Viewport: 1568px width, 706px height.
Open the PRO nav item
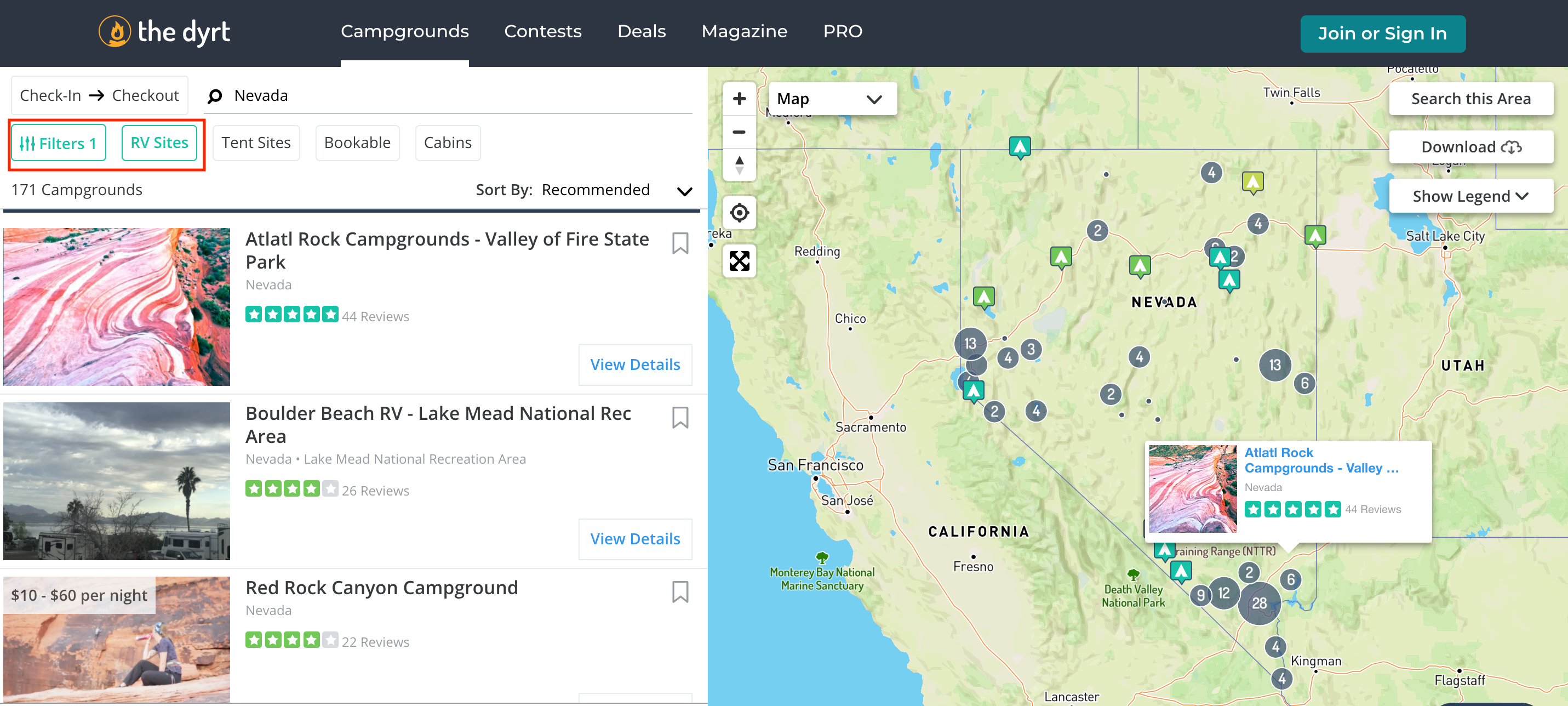pyautogui.click(x=843, y=31)
